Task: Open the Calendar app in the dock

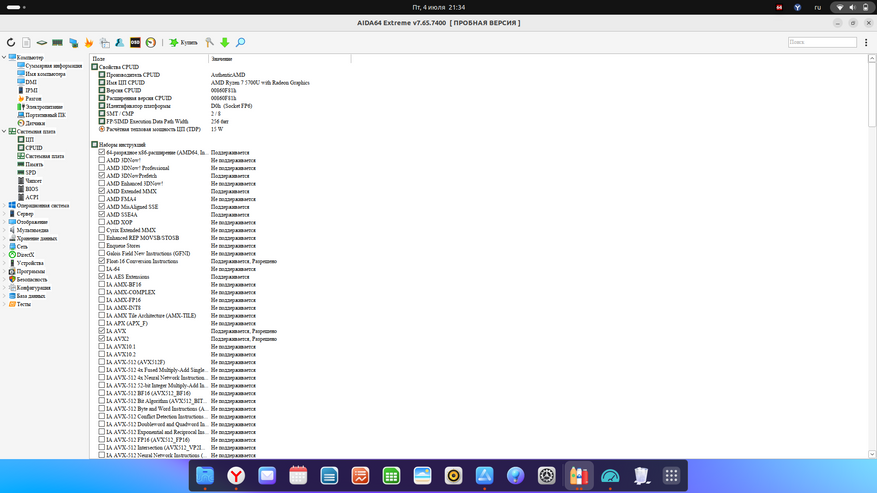Action: [298, 476]
